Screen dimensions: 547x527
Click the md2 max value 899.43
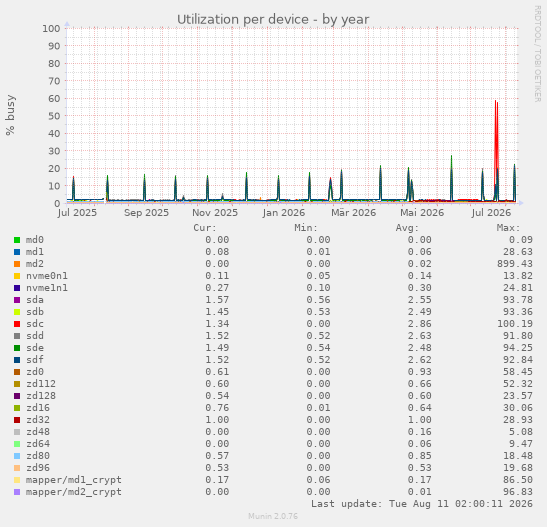pyautogui.click(x=515, y=264)
